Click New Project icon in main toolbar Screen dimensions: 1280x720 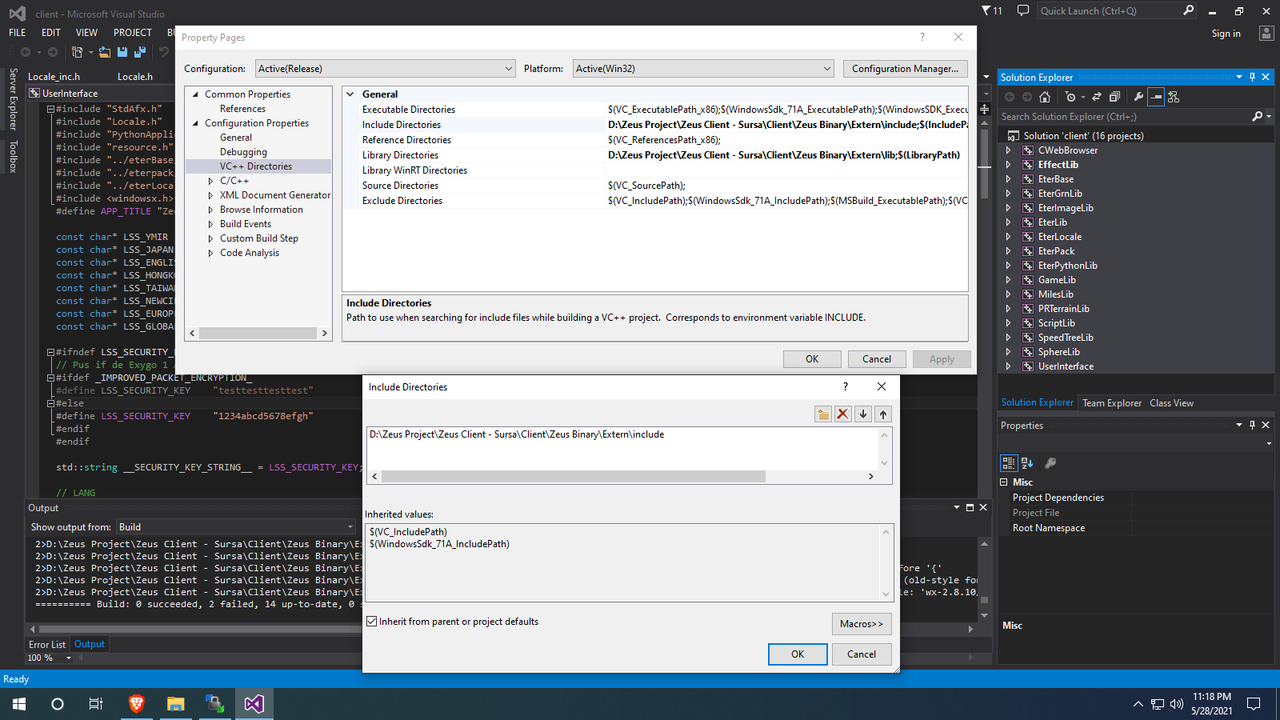[x=78, y=52]
